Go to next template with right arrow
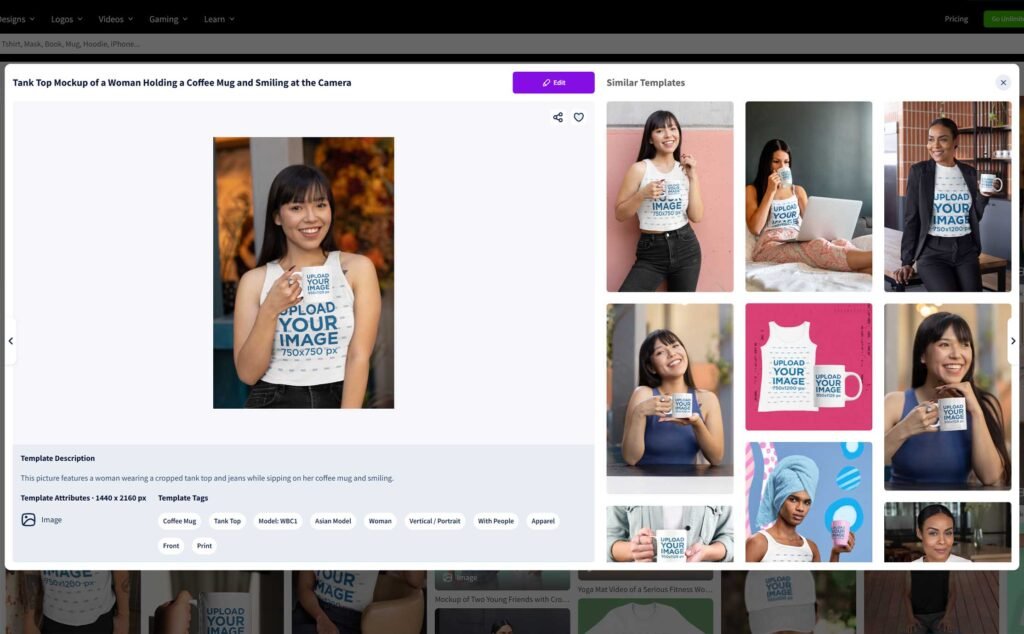This screenshot has width=1024, height=634. 1013,341
